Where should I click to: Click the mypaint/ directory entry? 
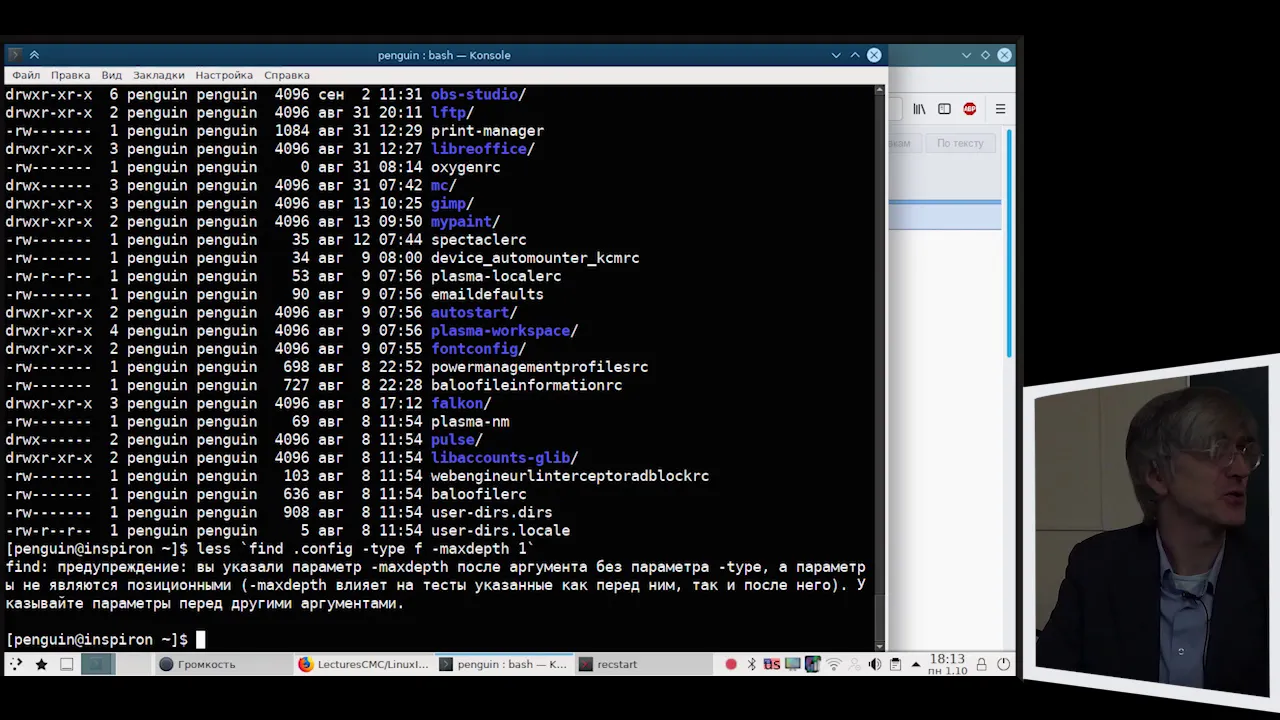pyautogui.click(x=465, y=222)
